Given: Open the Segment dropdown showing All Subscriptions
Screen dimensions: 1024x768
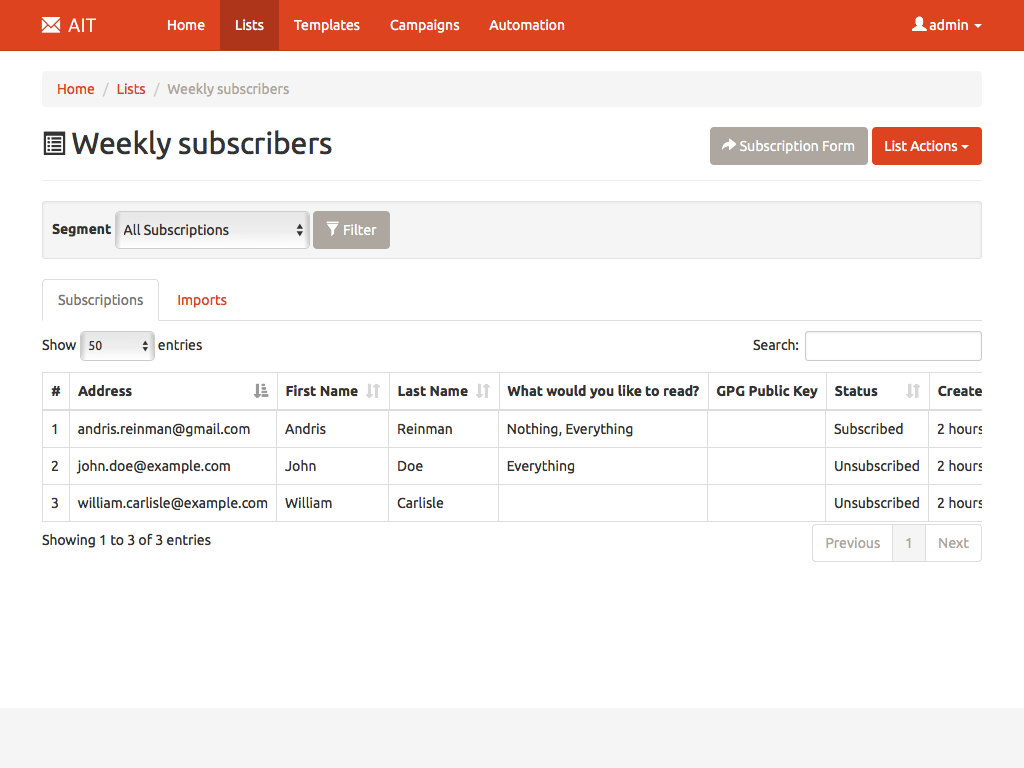Looking at the screenshot, I should (x=213, y=230).
